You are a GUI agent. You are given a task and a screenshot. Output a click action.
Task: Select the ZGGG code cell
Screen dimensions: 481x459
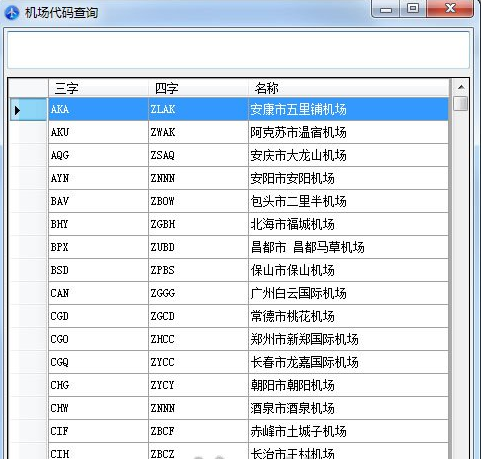click(x=198, y=293)
